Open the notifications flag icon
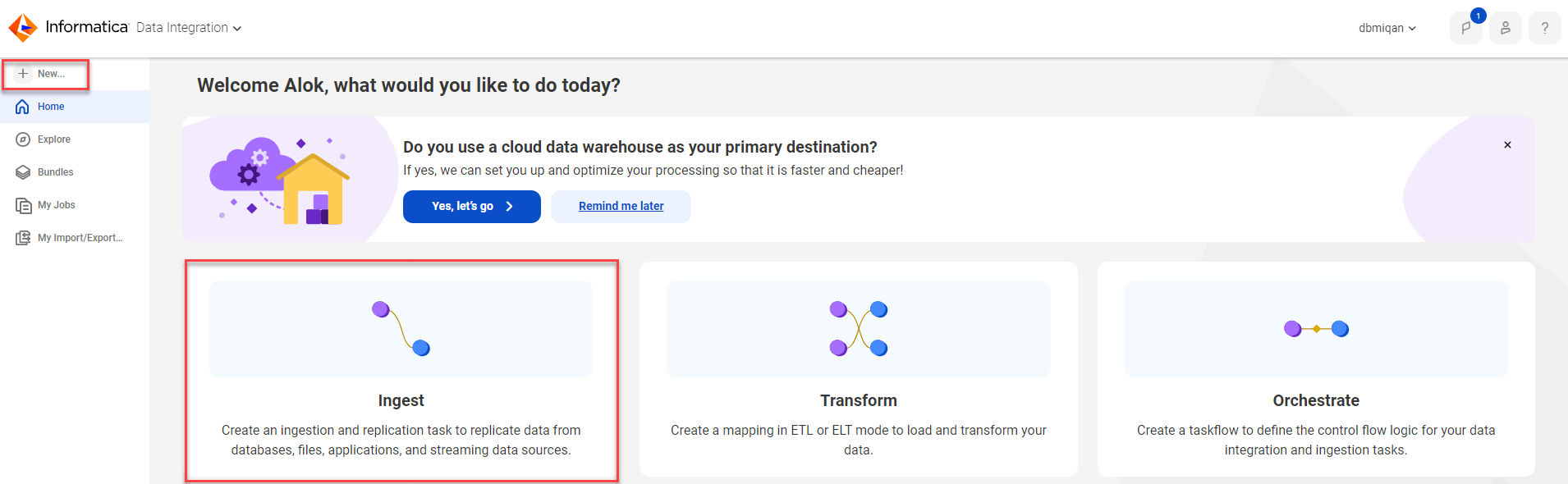The image size is (1568, 484). (1466, 28)
